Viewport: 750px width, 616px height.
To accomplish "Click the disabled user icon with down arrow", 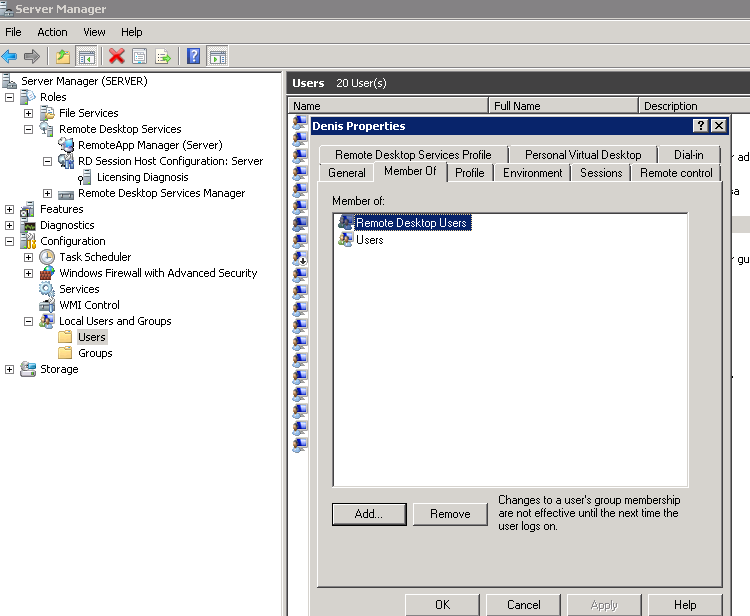I will point(300,258).
